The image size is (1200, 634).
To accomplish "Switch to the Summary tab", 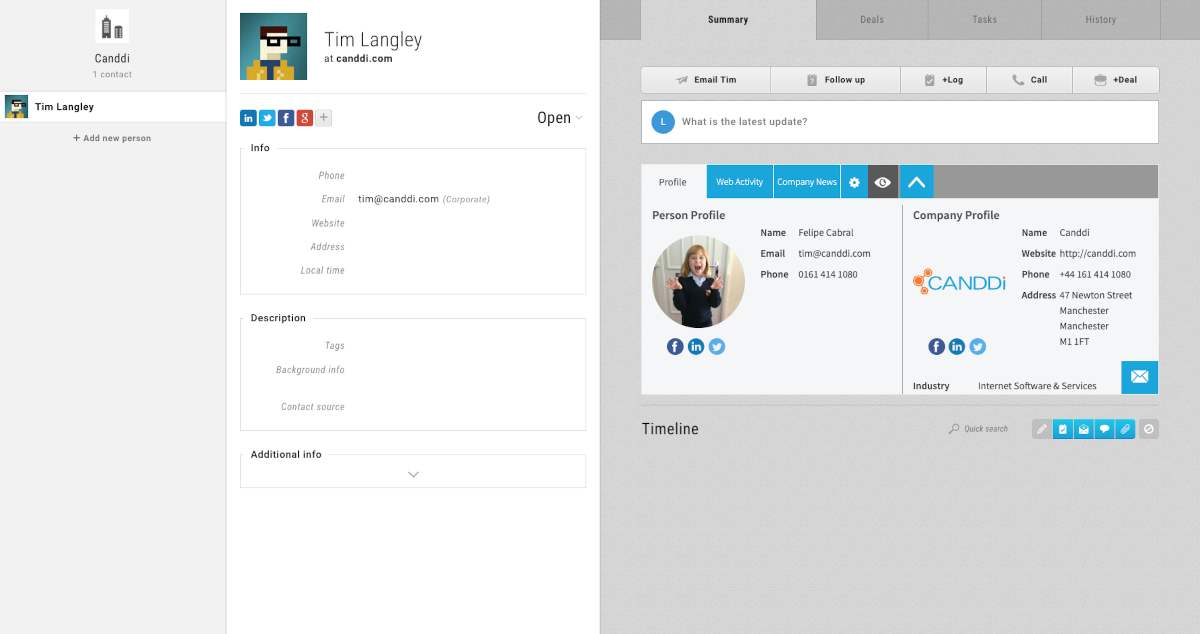I will coord(728,20).
